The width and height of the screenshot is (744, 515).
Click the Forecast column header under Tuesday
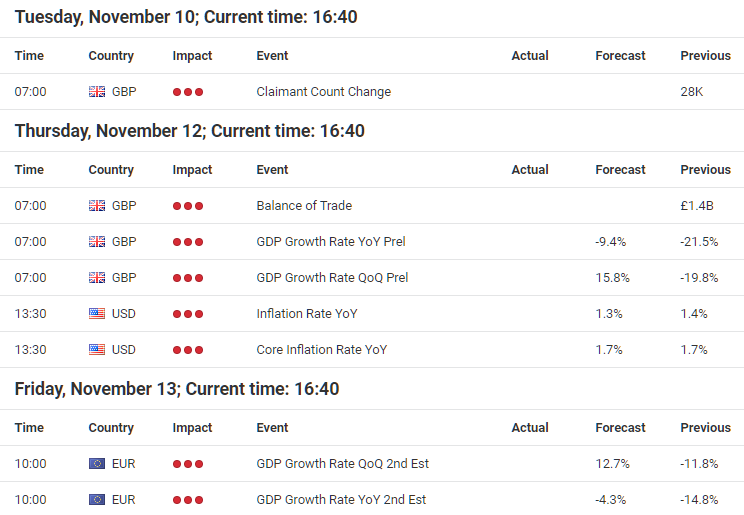[x=620, y=56]
